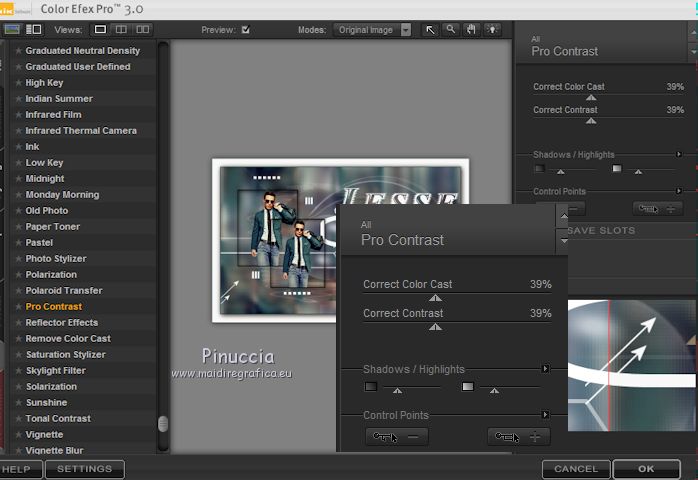The width and height of the screenshot is (698, 480).
Task: Toggle favorite star for Vignette
Action: (18, 435)
